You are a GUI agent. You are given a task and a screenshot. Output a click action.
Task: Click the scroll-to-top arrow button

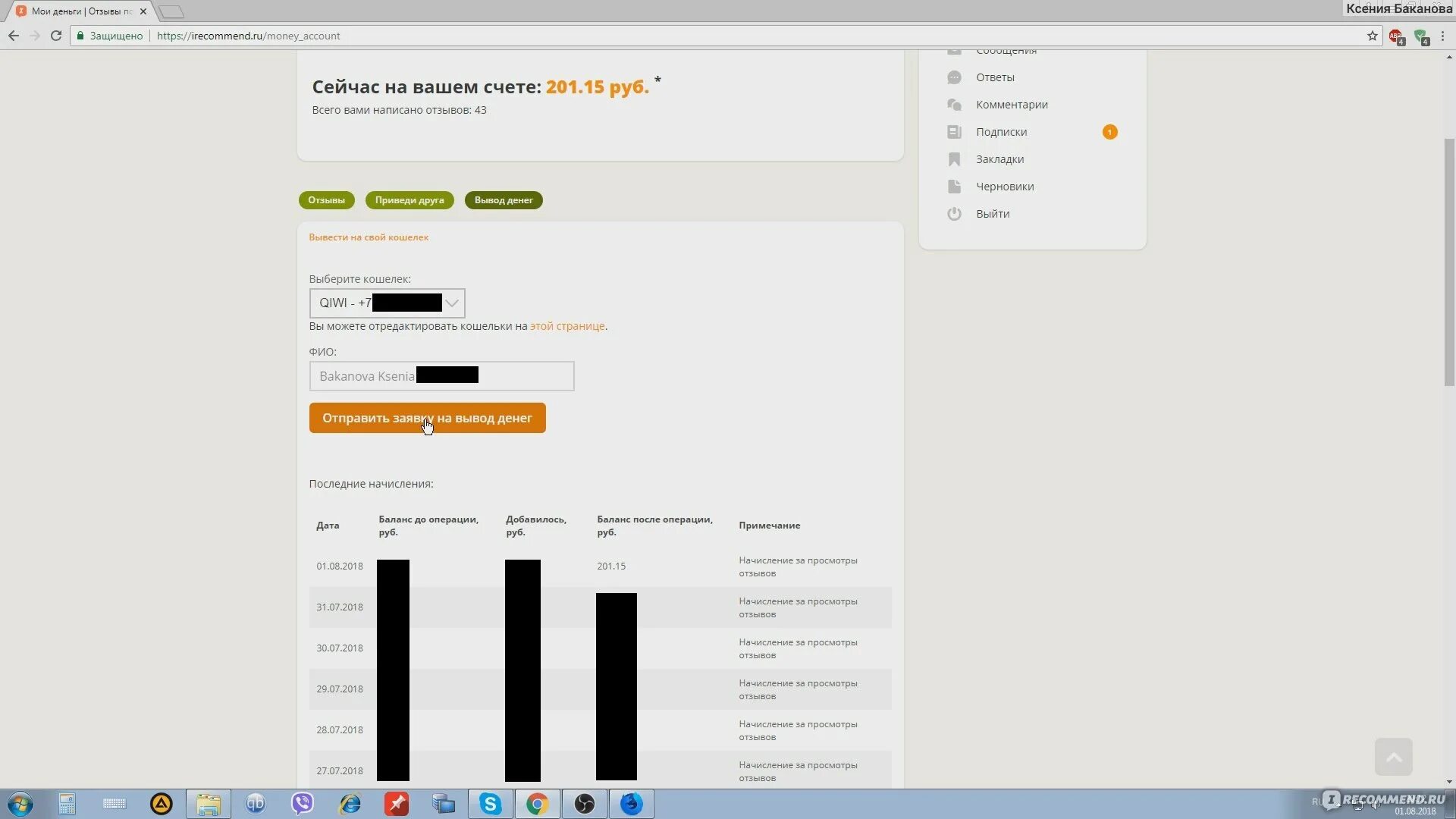tap(1393, 757)
